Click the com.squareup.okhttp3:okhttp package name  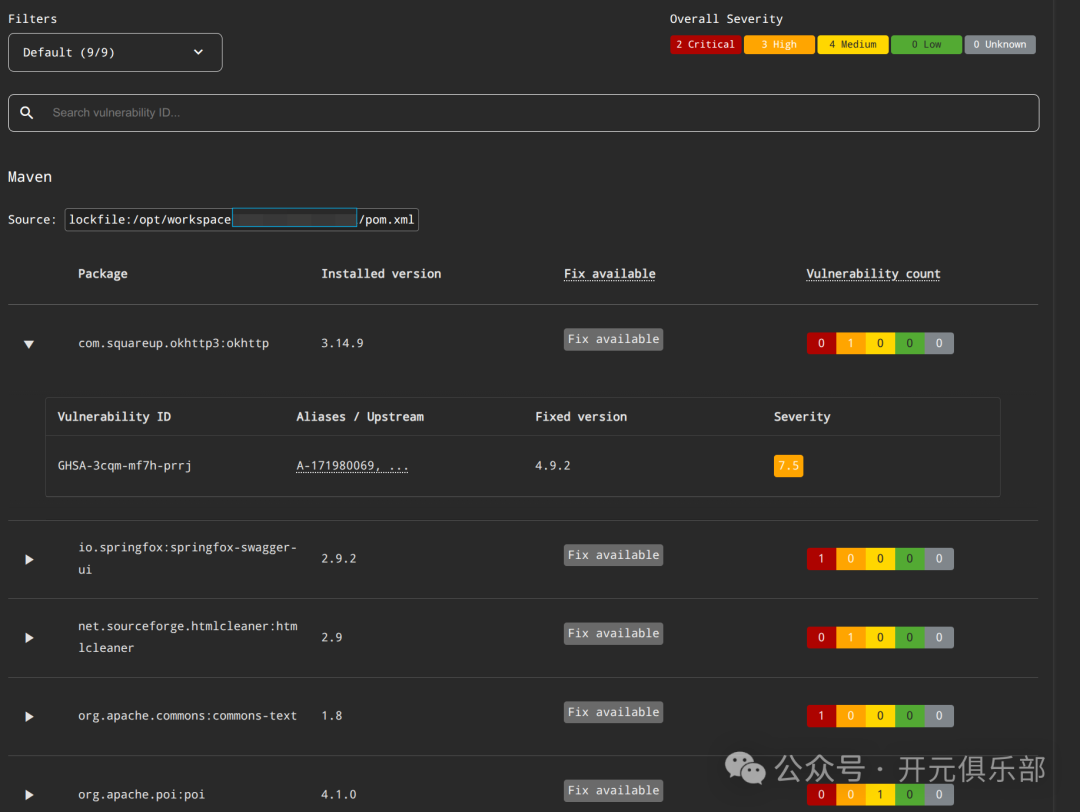tap(174, 344)
